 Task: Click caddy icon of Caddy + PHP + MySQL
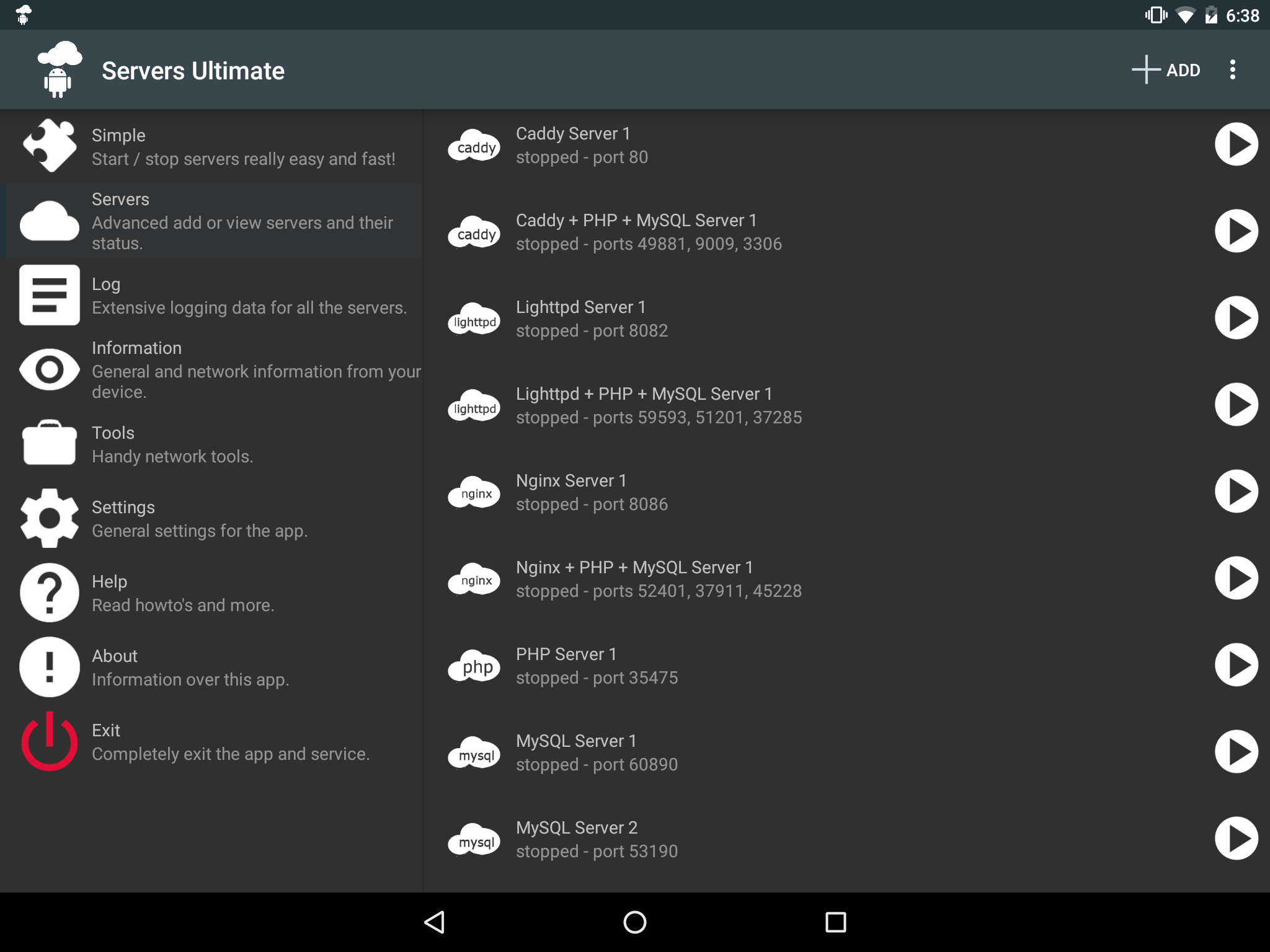474,232
